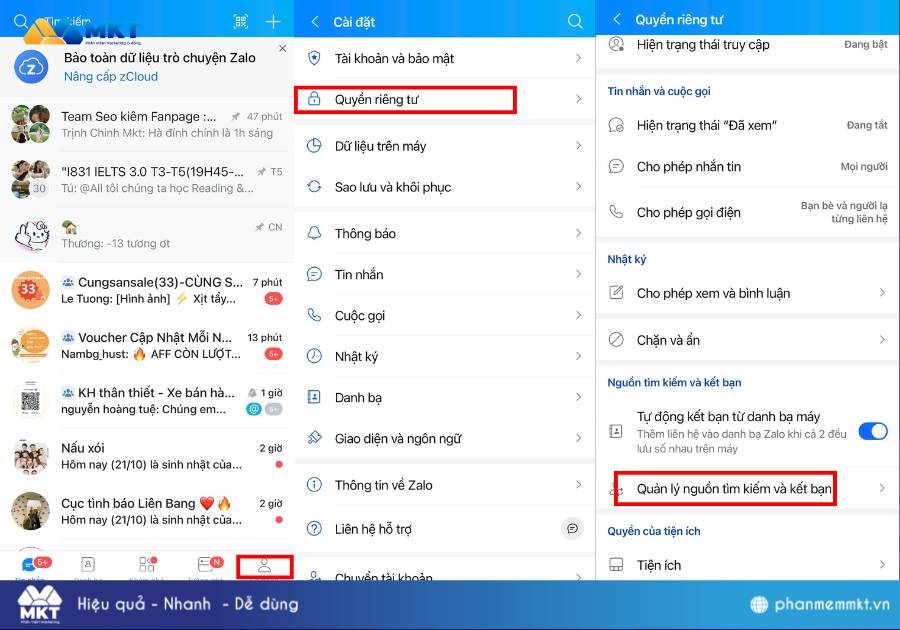Tap the sync icon for backup and restore
The height and width of the screenshot is (630, 900).
[x=314, y=186]
